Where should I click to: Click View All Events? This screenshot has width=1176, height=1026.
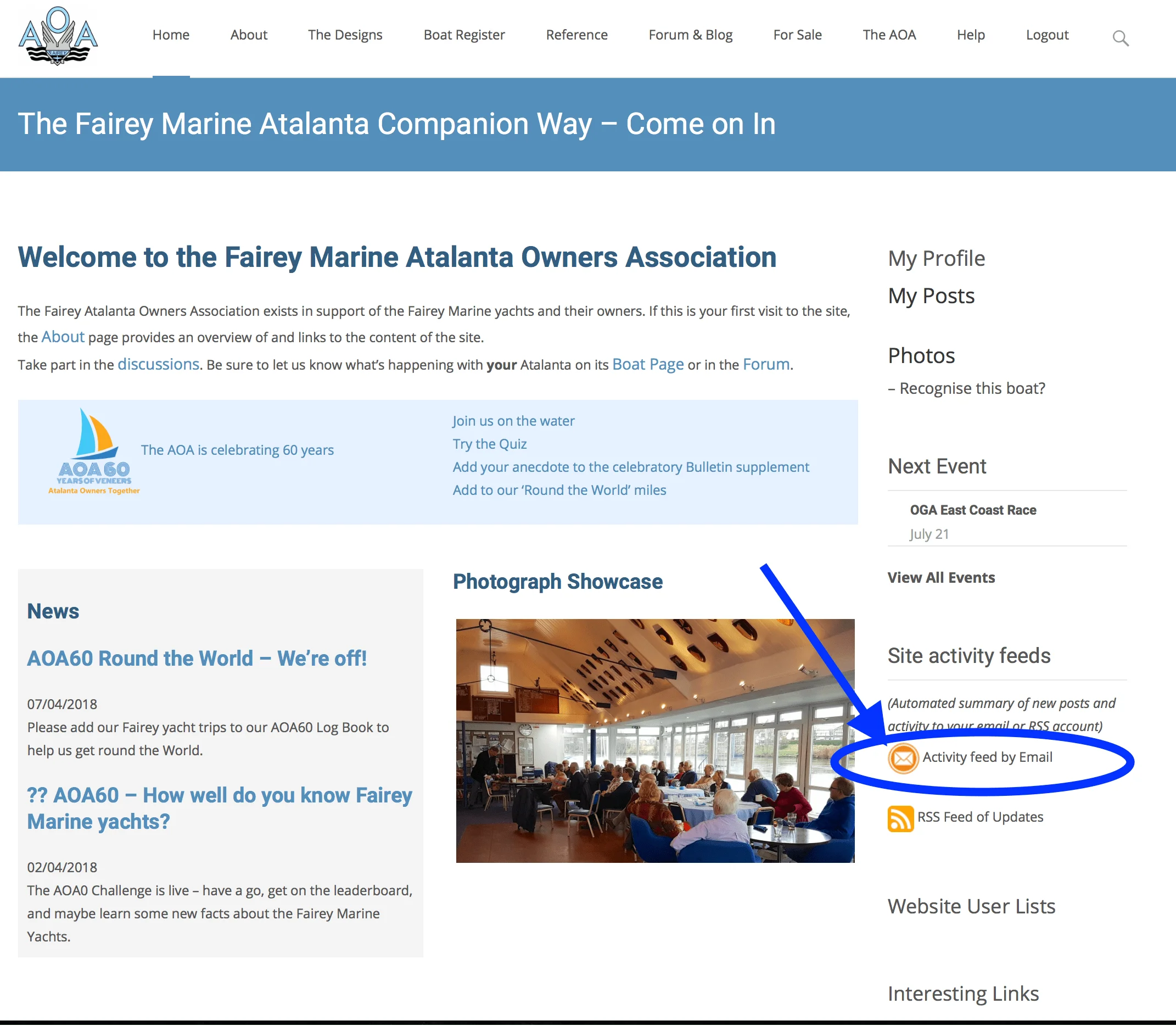click(941, 578)
